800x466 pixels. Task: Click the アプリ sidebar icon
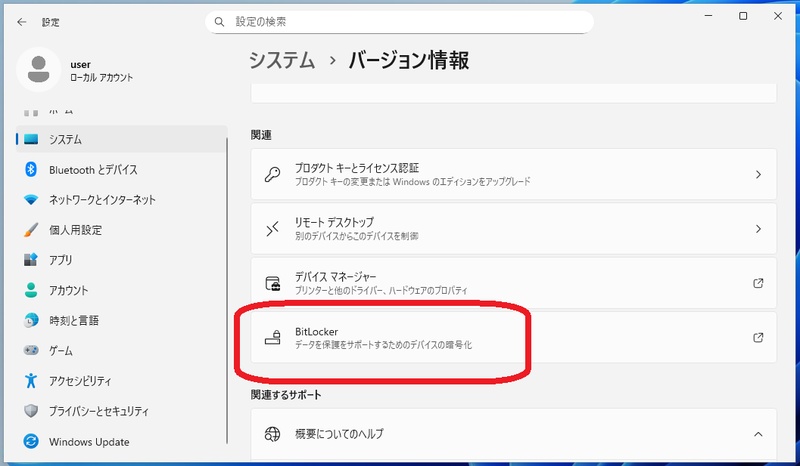click(31, 260)
